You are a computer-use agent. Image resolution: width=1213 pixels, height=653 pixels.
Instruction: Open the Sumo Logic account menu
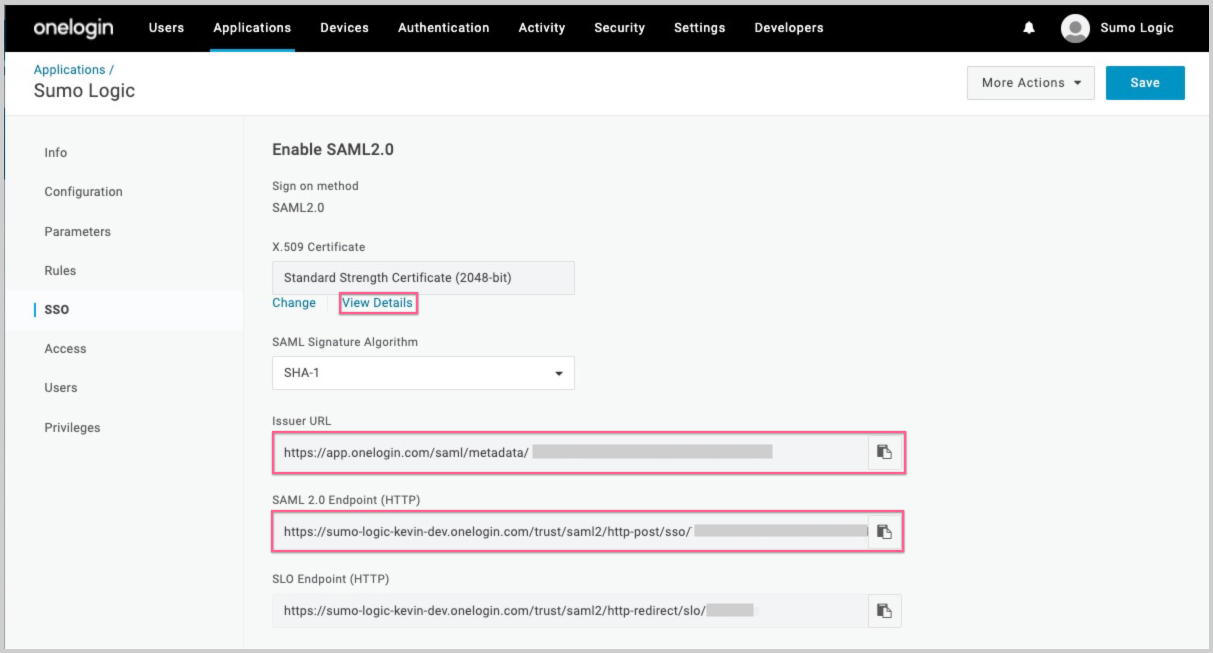(x=1136, y=28)
